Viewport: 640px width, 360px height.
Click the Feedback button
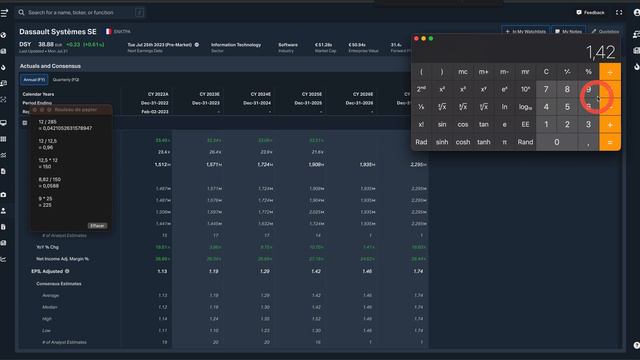point(590,13)
